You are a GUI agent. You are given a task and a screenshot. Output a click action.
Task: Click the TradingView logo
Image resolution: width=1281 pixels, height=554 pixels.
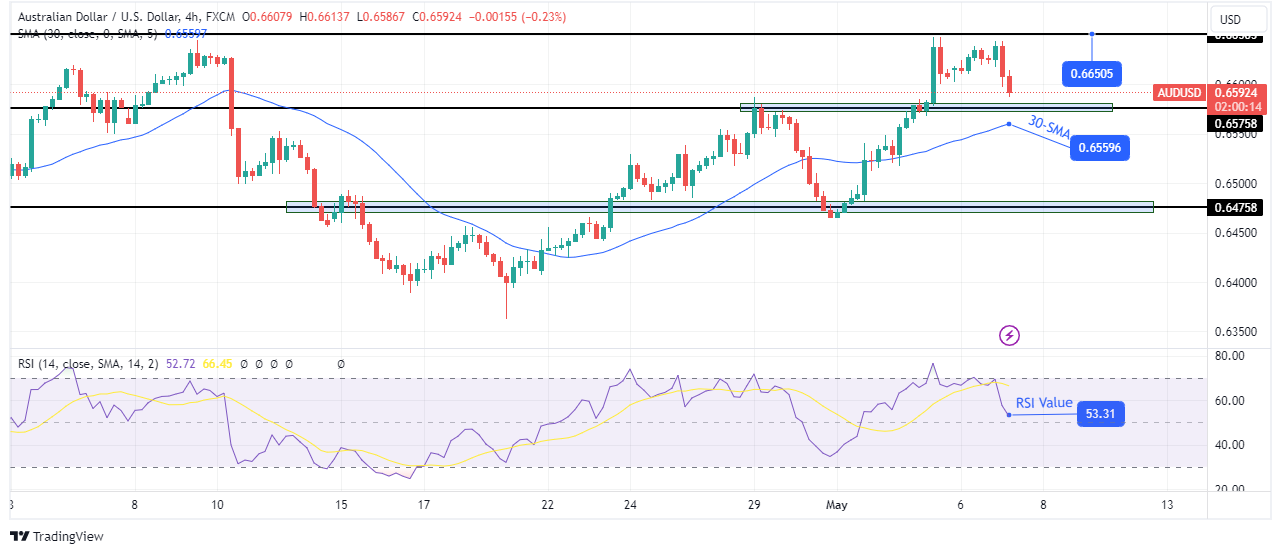[x=56, y=536]
